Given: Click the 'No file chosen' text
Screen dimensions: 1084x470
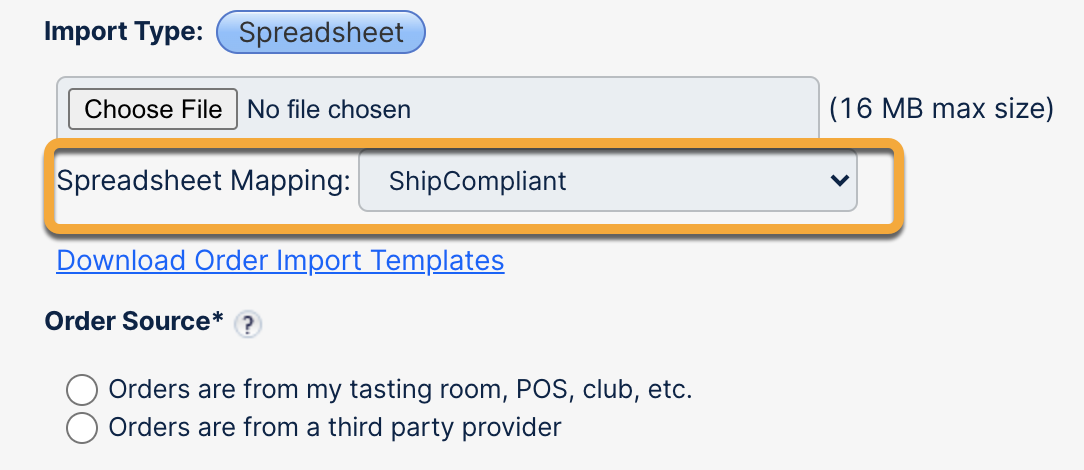Looking at the screenshot, I should click(x=329, y=109).
